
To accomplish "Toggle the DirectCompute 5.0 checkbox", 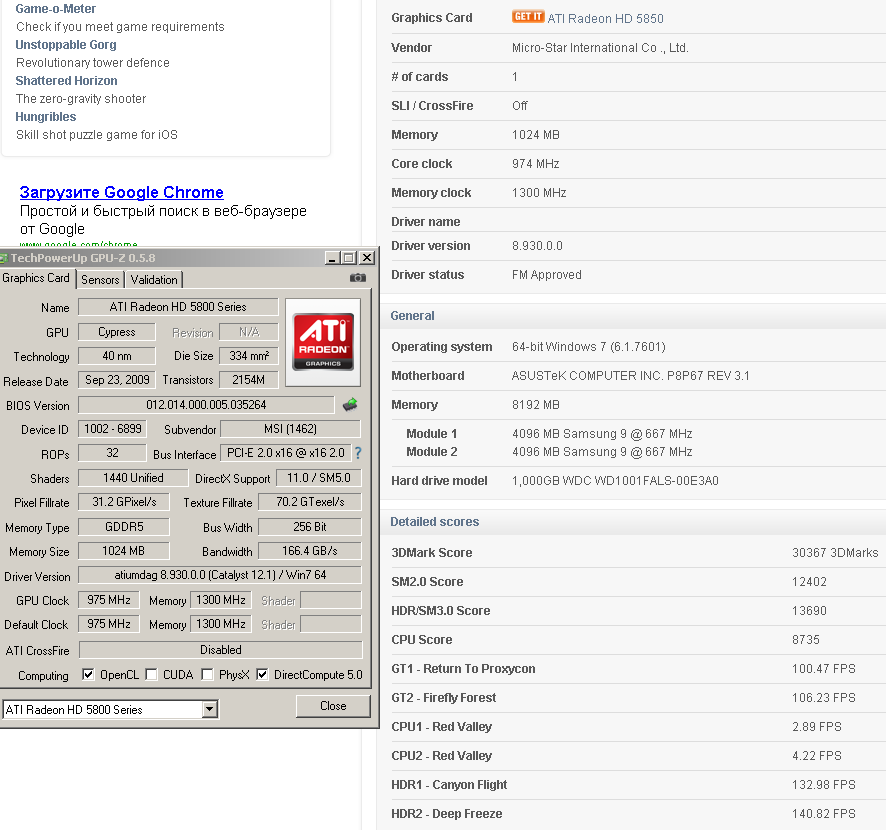I will coord(262,674).
